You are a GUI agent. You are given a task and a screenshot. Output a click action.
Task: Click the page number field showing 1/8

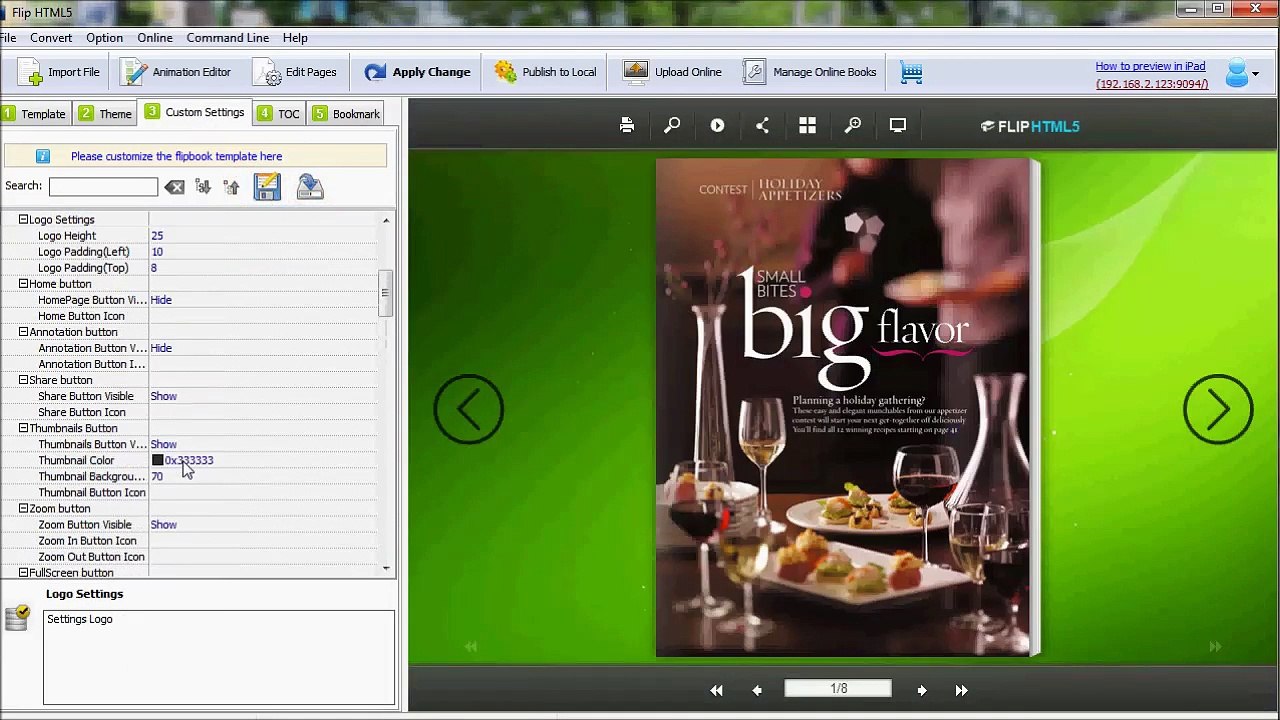pos(838,689)
